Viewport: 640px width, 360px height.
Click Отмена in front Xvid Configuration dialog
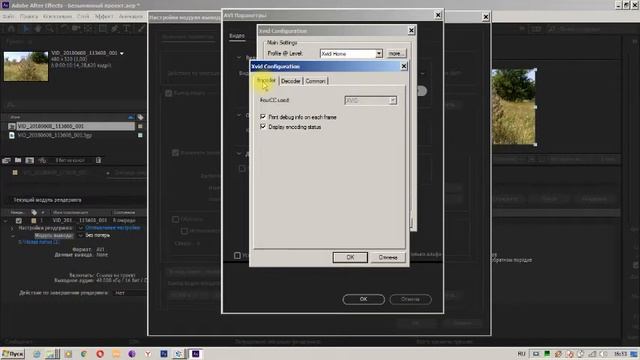[x=388, y=257]
